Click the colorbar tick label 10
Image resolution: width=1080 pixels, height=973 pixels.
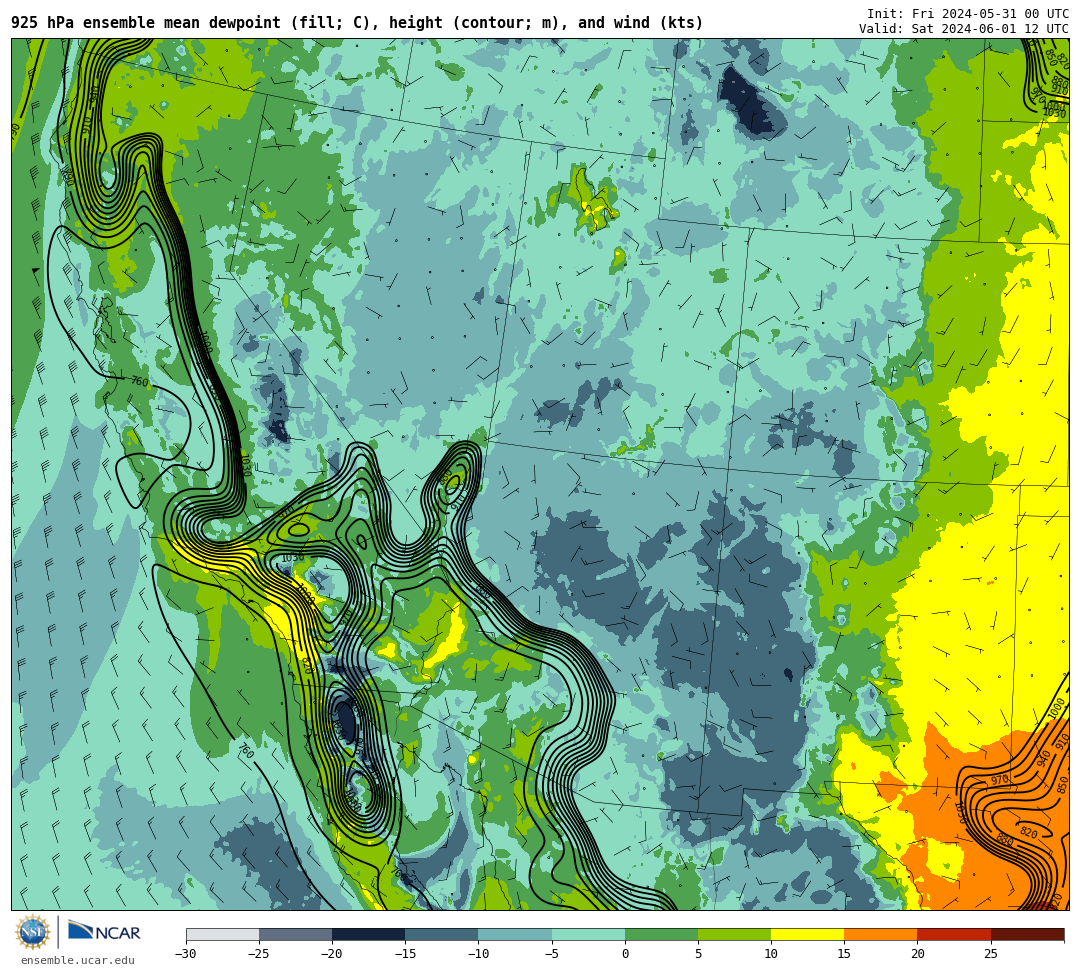pyautogui.click(x=771, y=954)
